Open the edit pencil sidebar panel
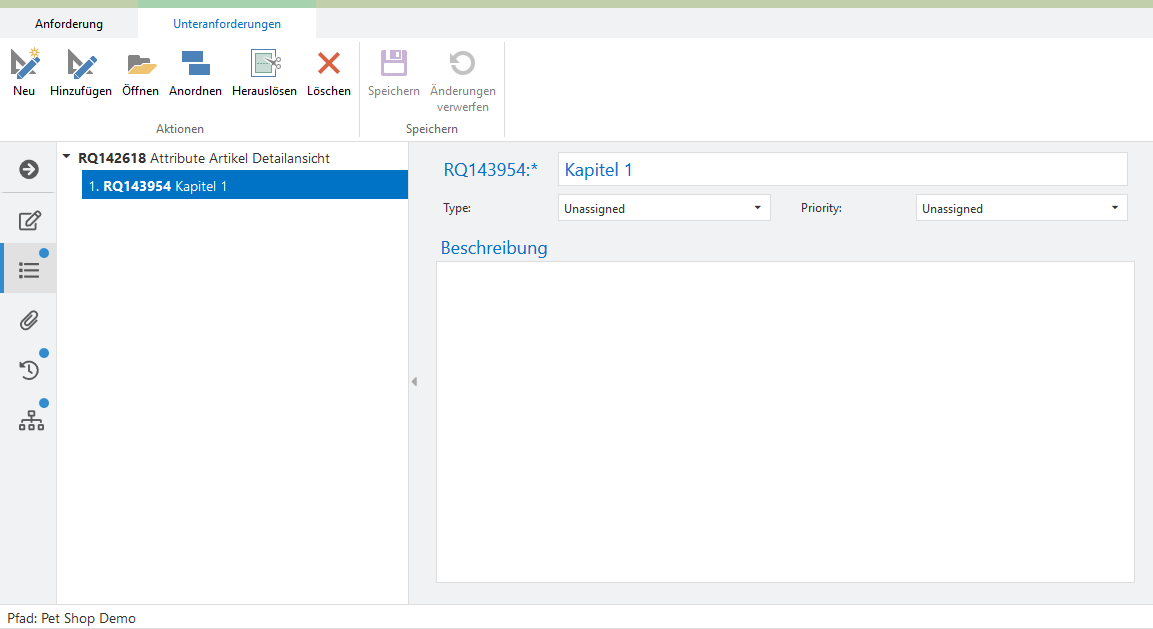This screenshot has width=1153, height=629. (x=30, y=221)
